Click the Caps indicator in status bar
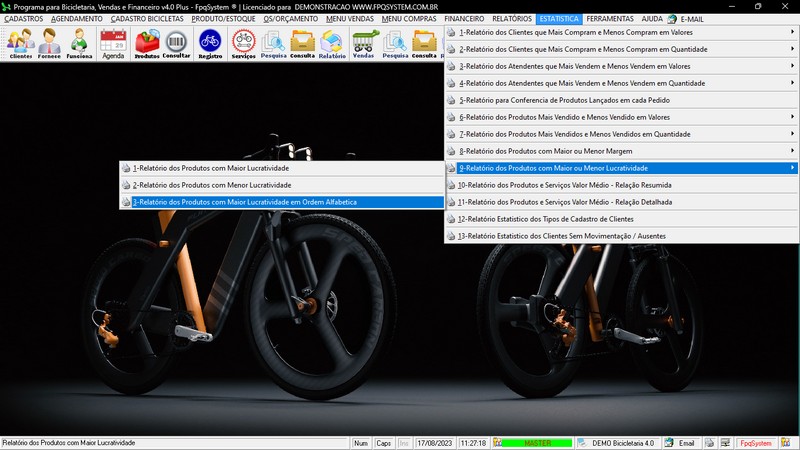This screenshot has width=800, height=450. click(x=383, y=443)
